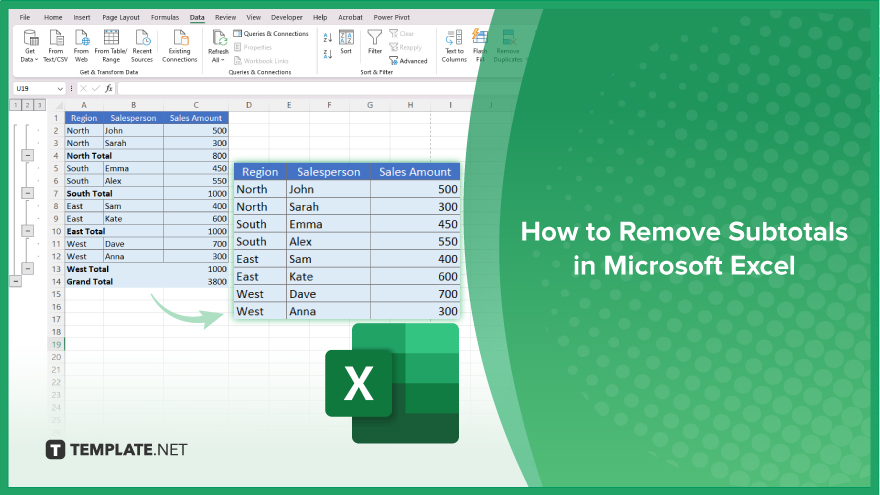This screenshot has width=880, height=495.
Task: Clear the current filter
Action: (402, 34)
